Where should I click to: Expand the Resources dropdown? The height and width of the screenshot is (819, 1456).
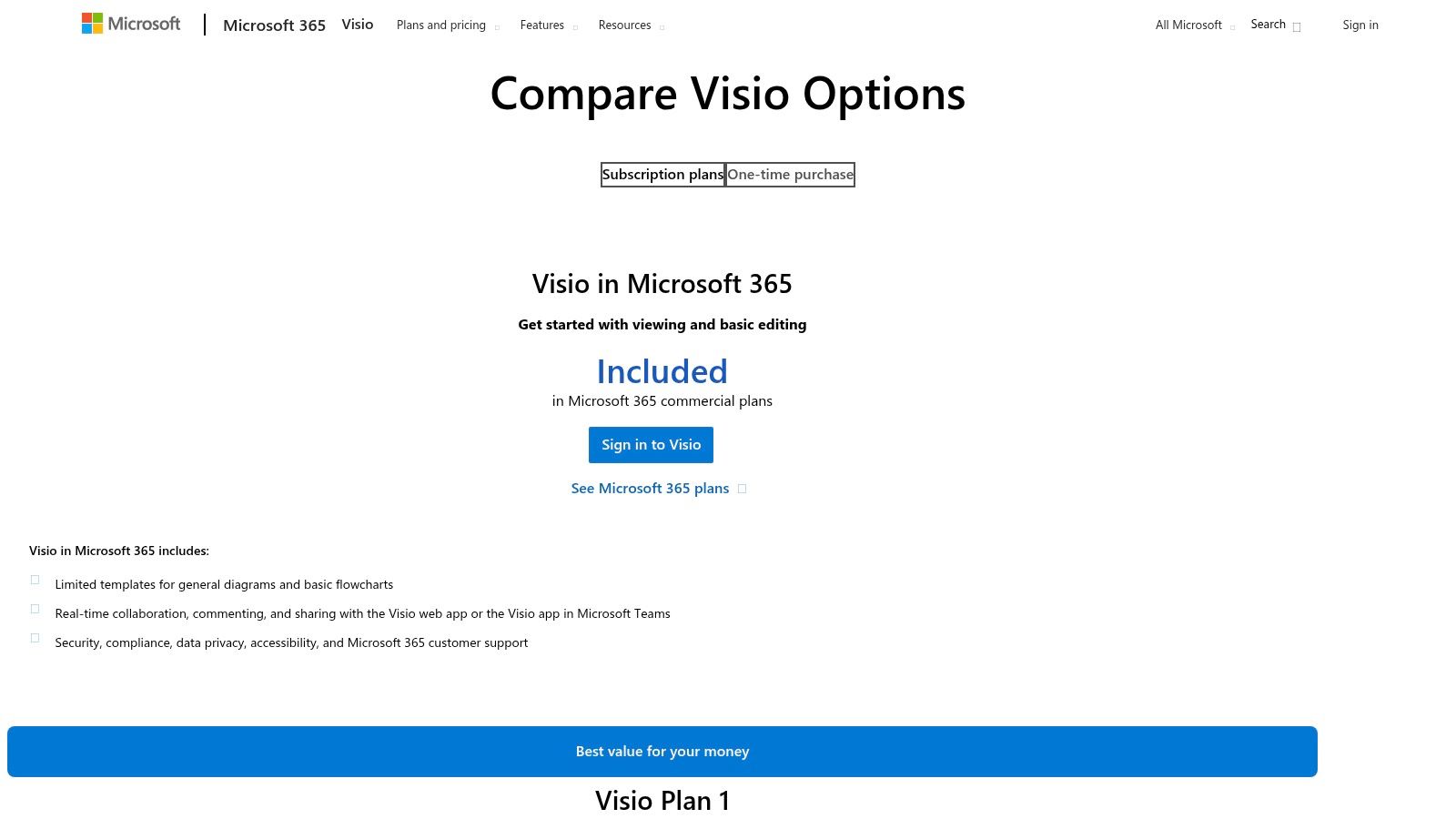tap(624, 25)
